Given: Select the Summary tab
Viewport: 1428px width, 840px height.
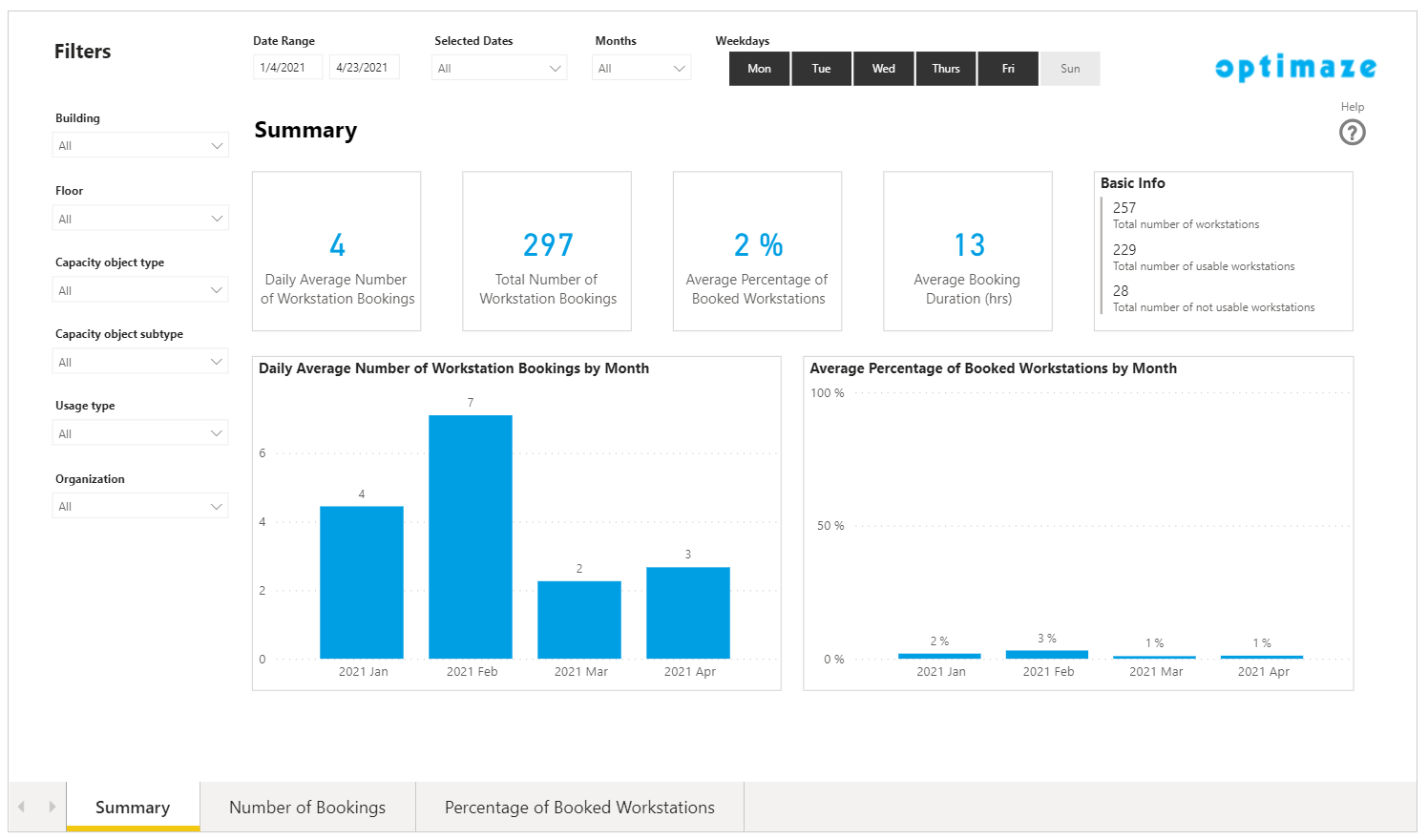Looking at the screenshot, I should (x=133, y=808).
